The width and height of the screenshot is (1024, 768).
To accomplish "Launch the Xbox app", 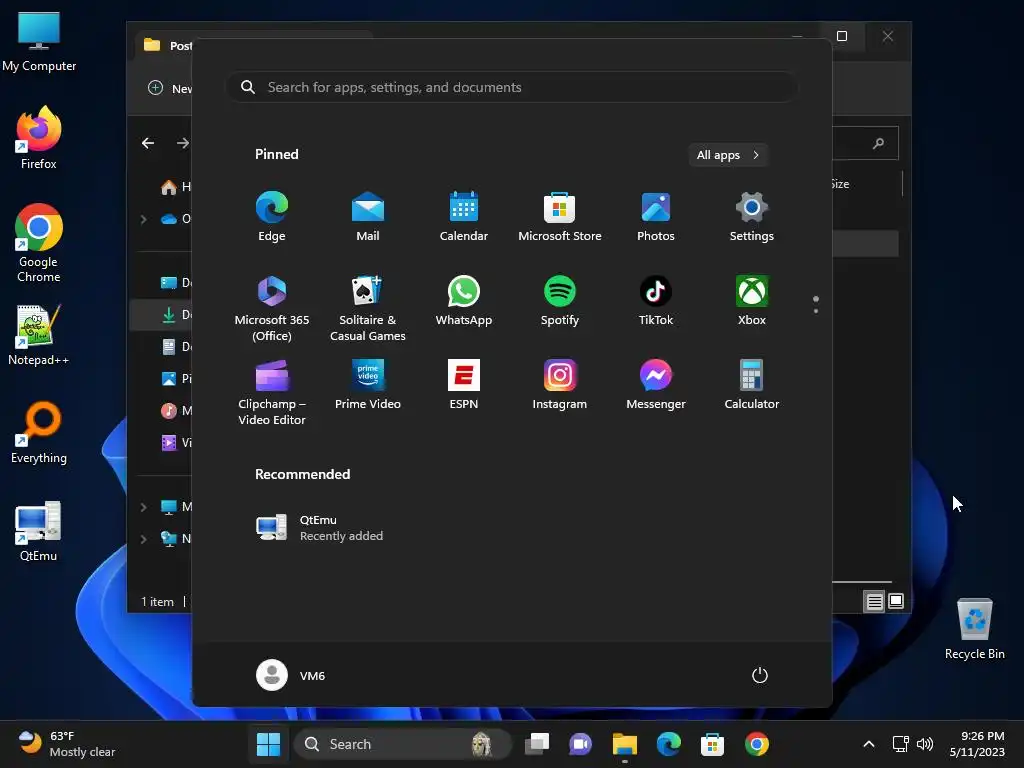I will [752, 300].
